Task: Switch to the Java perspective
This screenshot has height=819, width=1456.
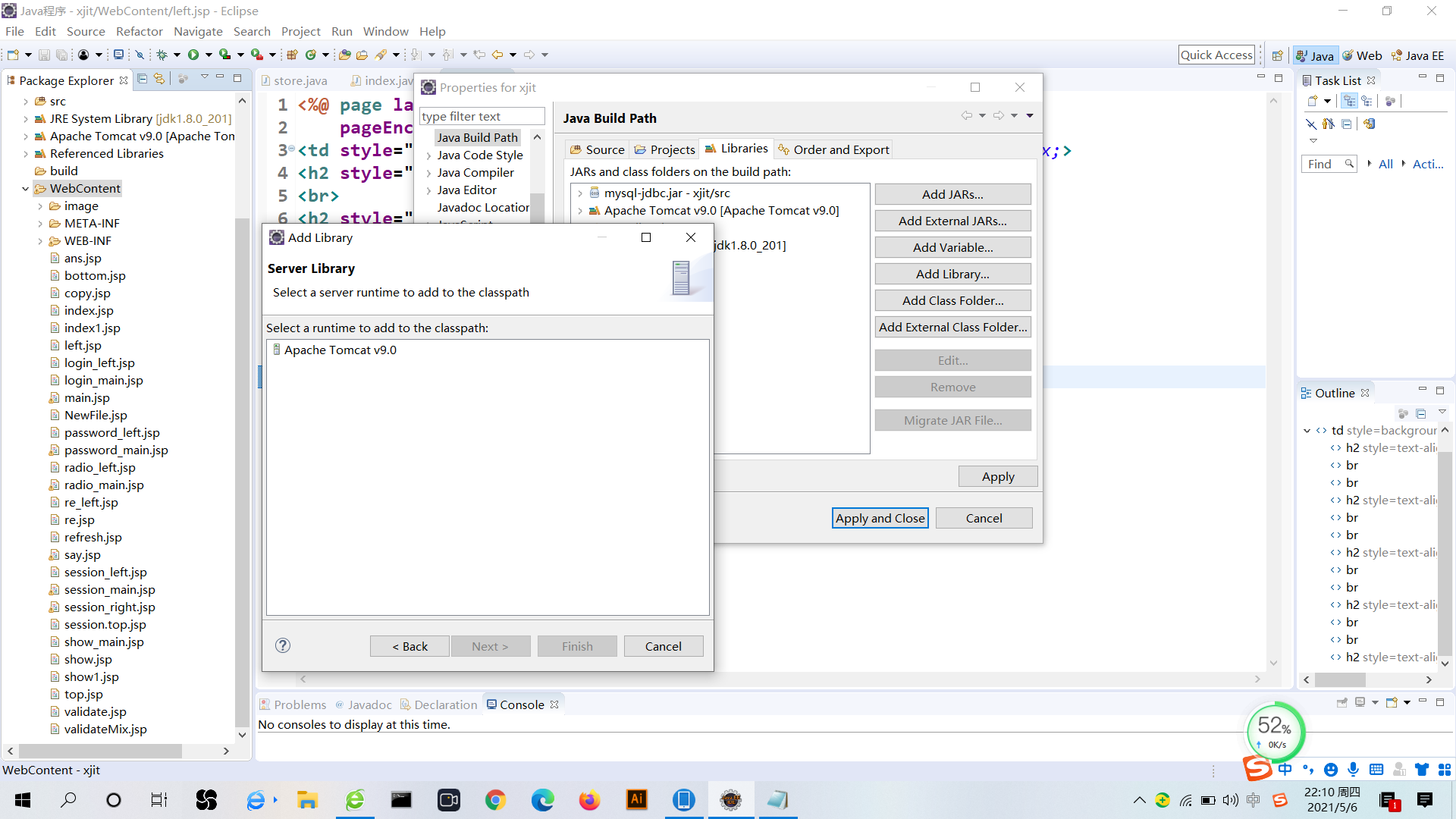Action: [x=1316, y=55]
